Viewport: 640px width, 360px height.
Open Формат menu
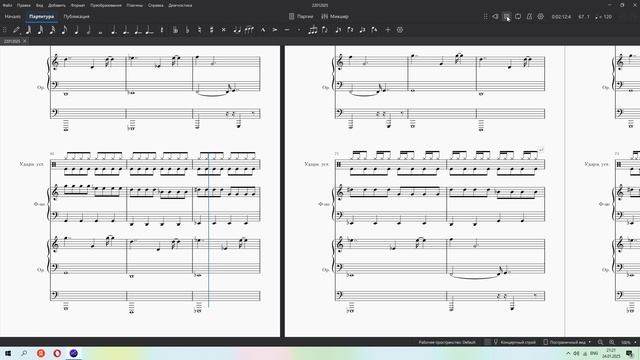(x=78, y=5)
